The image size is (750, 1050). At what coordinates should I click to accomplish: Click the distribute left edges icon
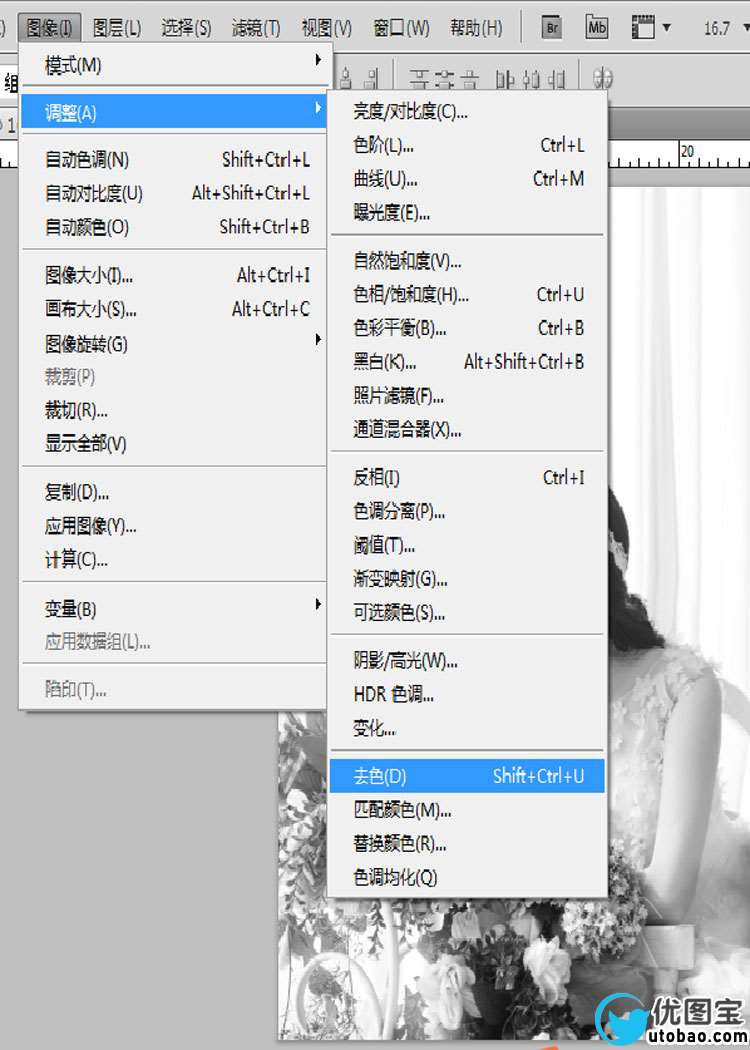pyautogui.click(x=505, y=80)
